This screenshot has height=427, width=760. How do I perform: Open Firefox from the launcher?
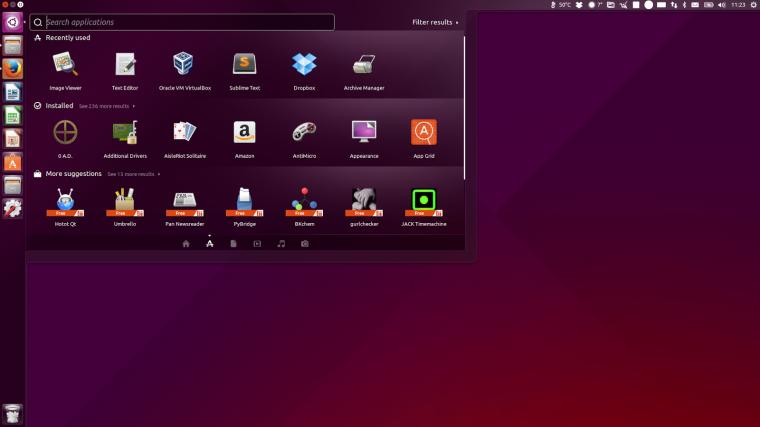coord(12,69)
